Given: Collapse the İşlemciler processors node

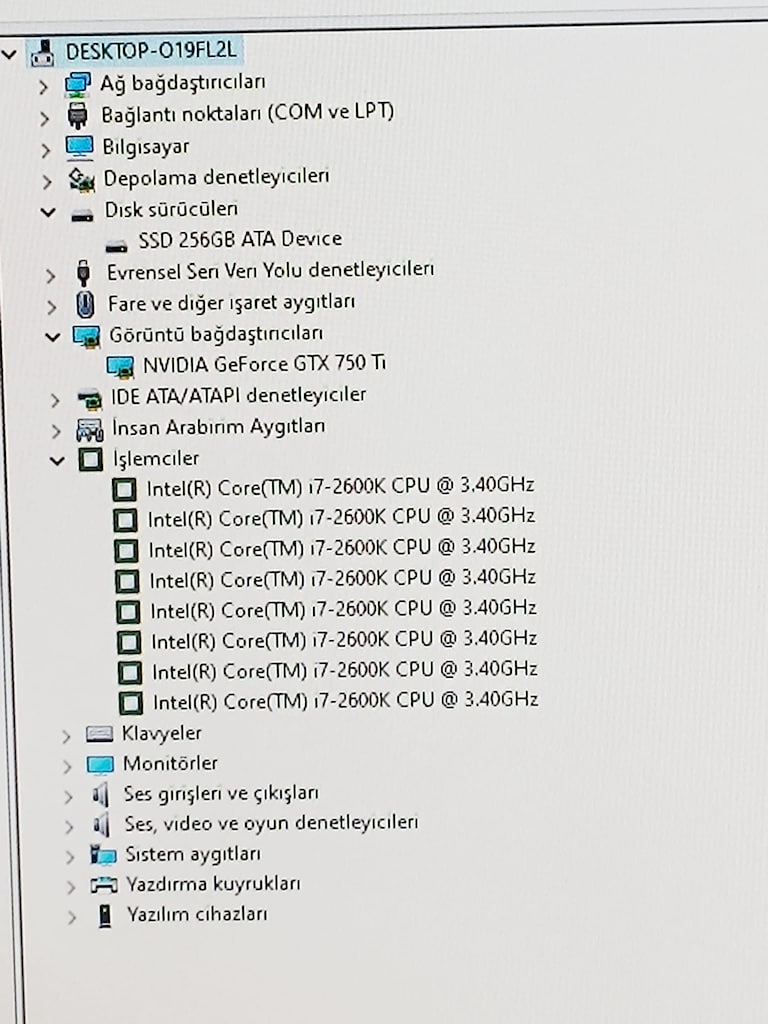Looking at the screenshot, I should point(57,461).
